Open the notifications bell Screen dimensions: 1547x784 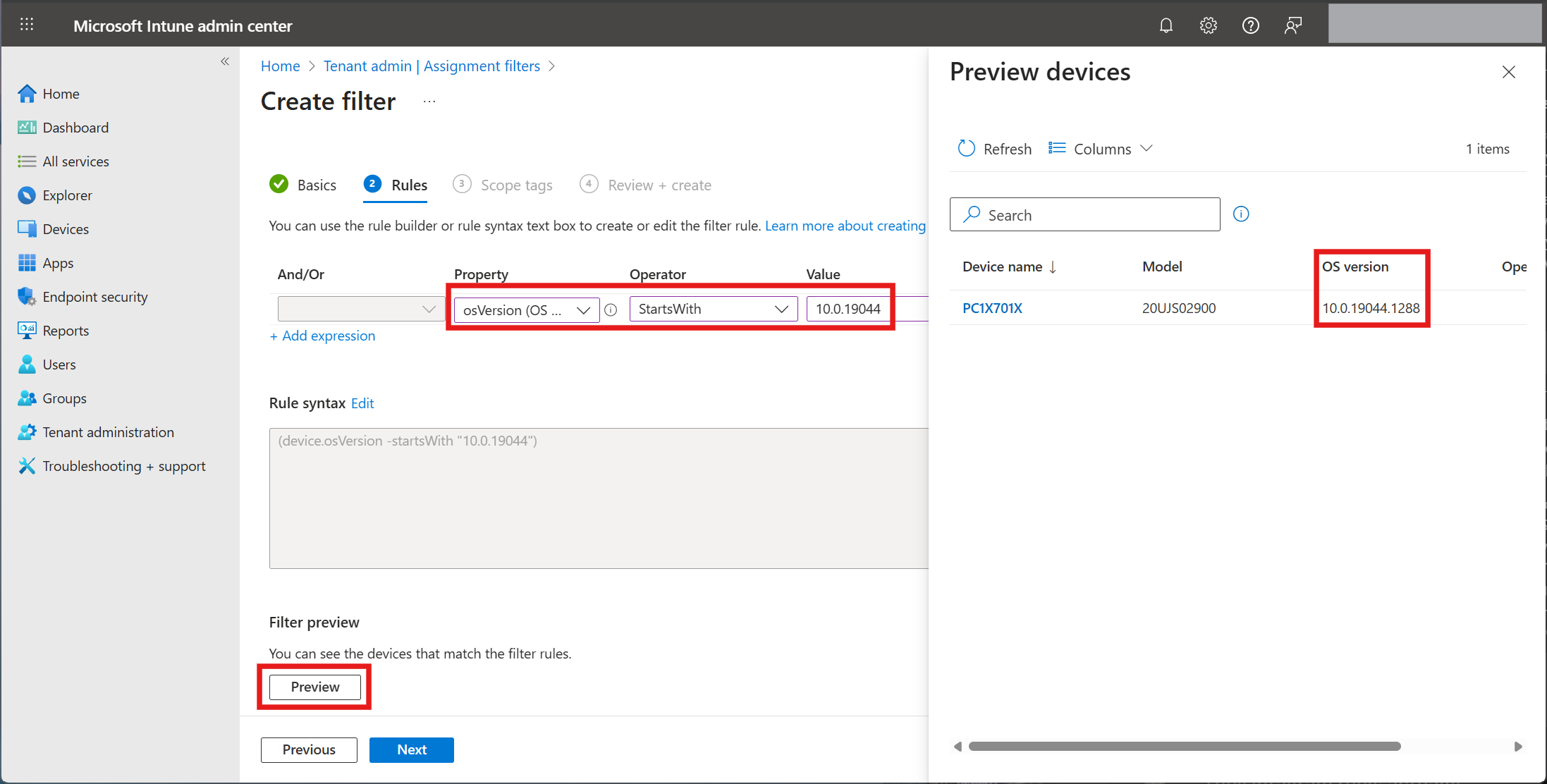point(1166,25)
